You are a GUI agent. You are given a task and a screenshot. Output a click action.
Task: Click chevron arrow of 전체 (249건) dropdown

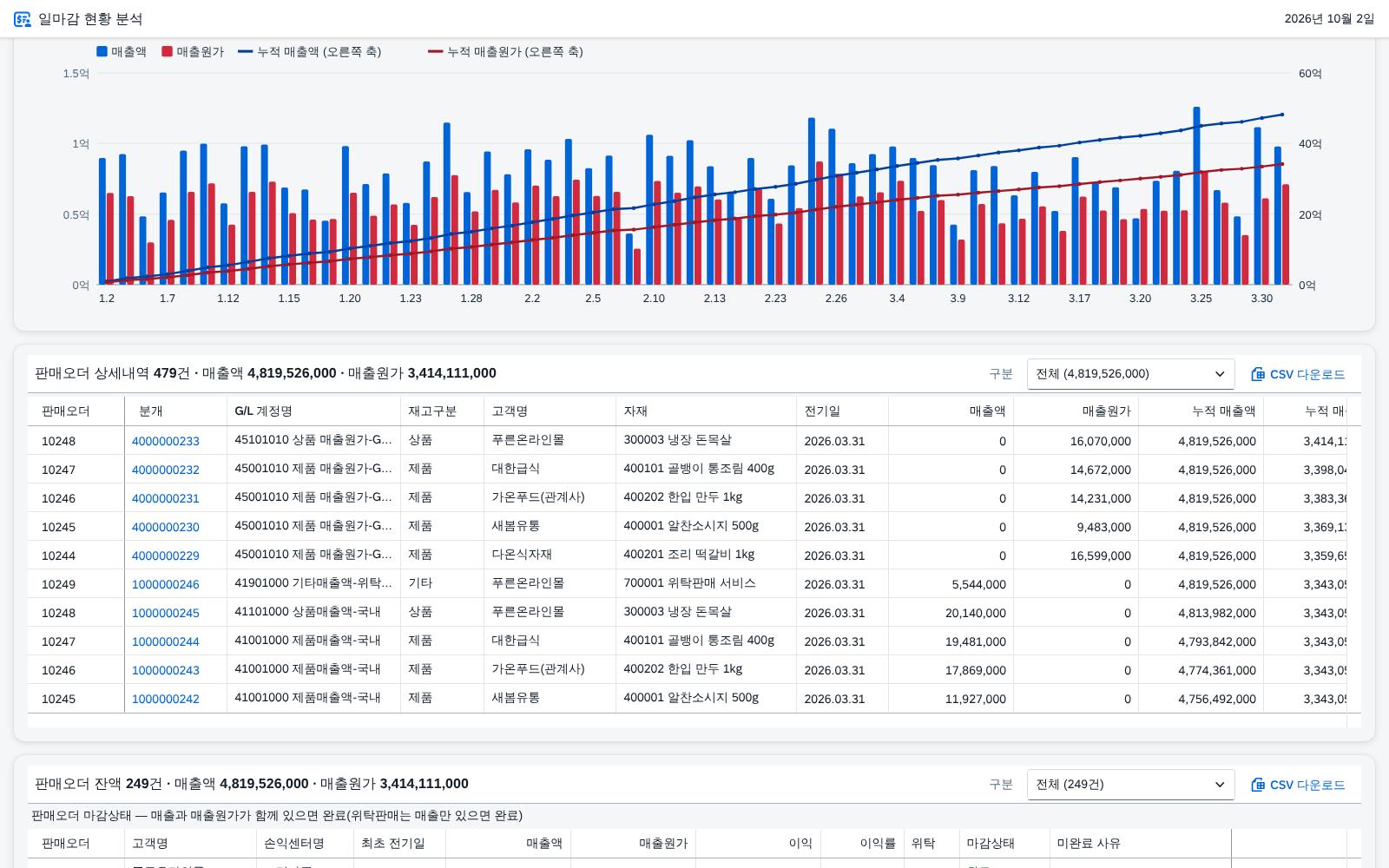click(x=1219, y=785)
